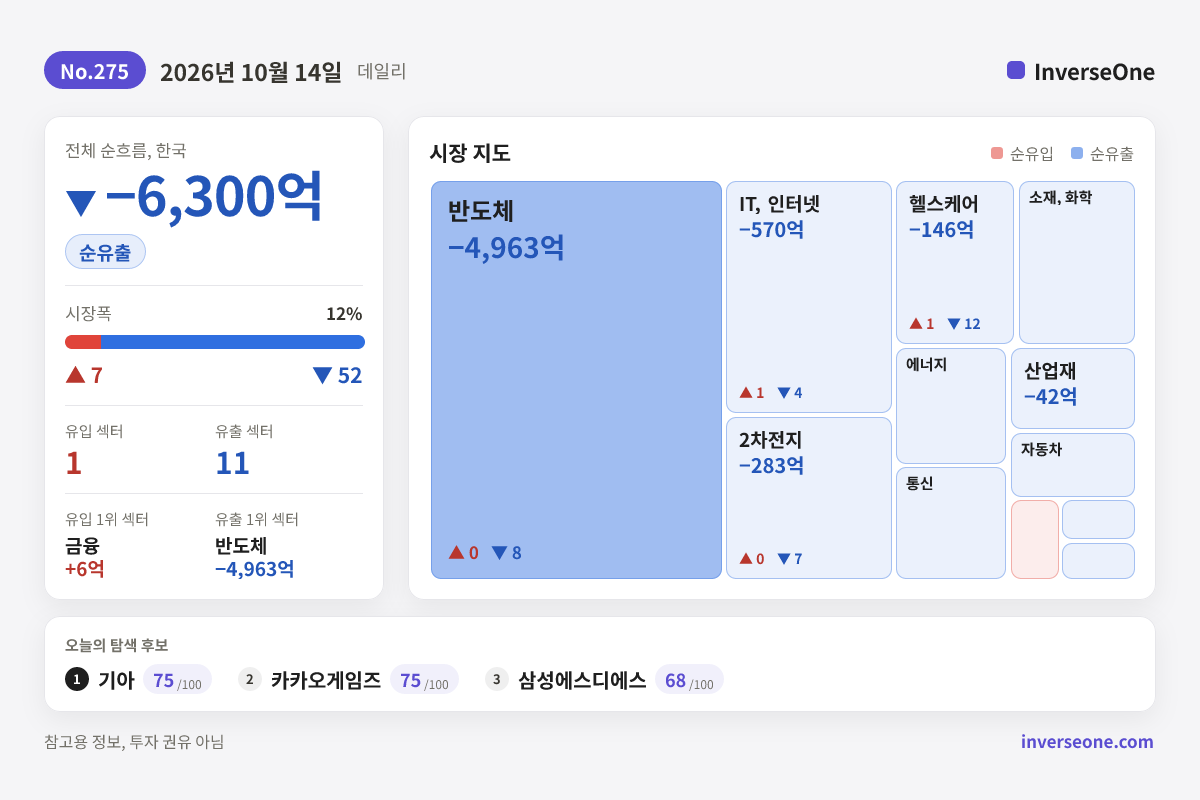Click the 삼성에스디에스 candidate name
The image size is (1200, 800).
click(582, 680)
